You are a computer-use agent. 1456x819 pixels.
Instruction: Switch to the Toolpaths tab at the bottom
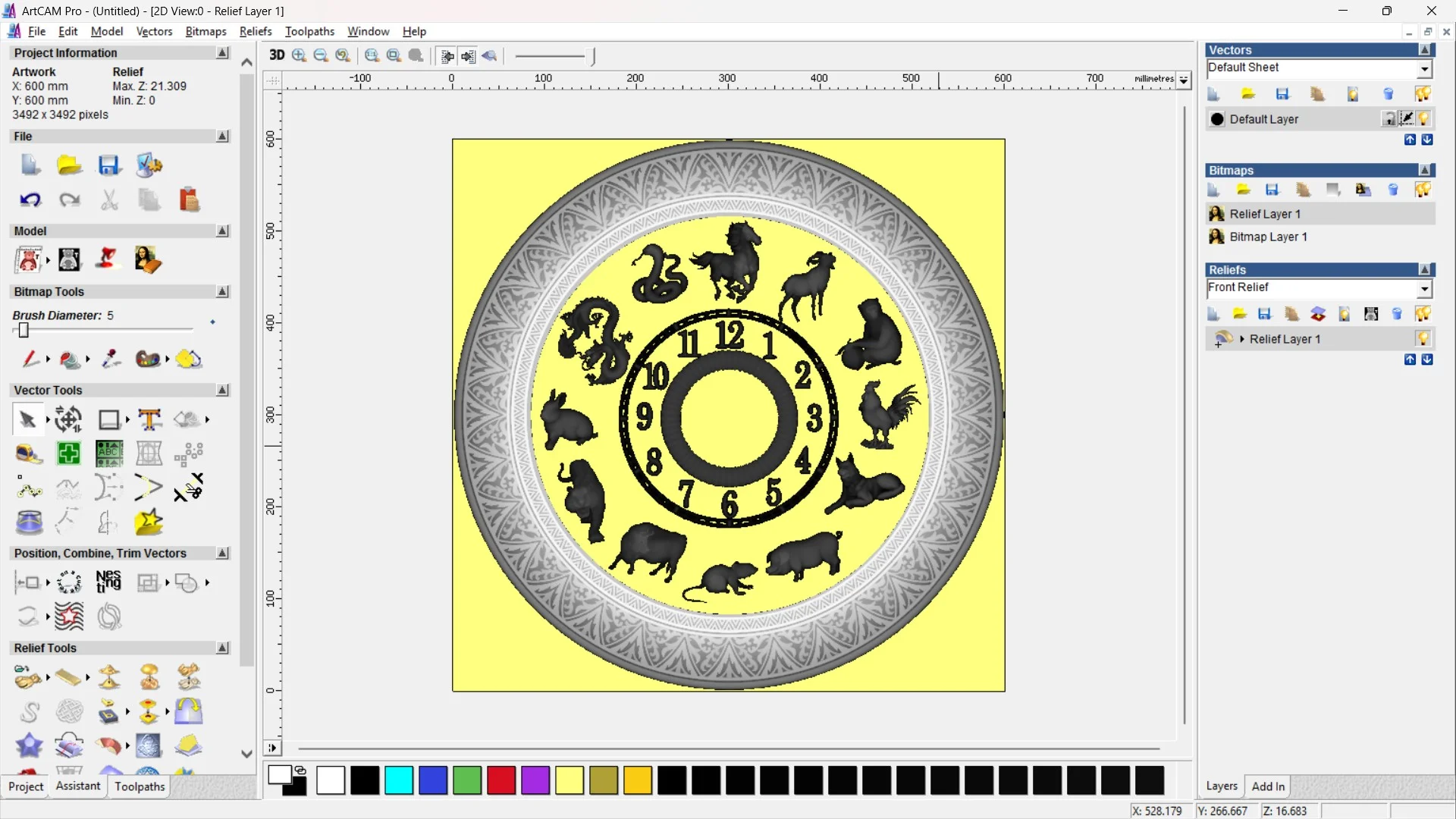(140, 787)
